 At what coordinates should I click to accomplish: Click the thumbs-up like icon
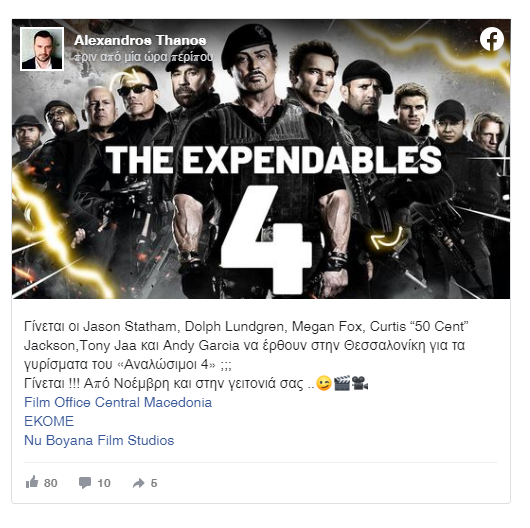[32, 482]
